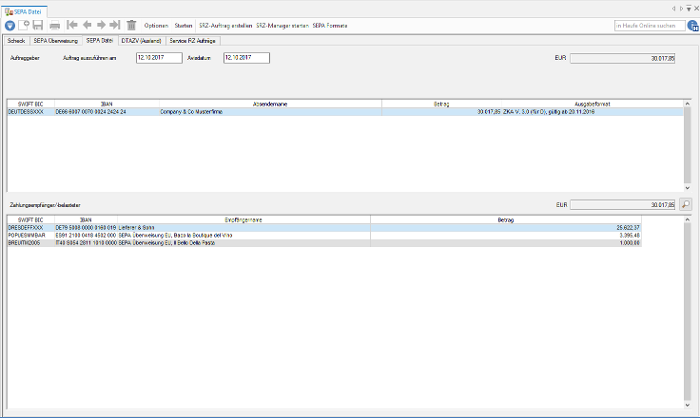
Task: Click the sender table vertical scrollbar track
Action: click(688, 146)
